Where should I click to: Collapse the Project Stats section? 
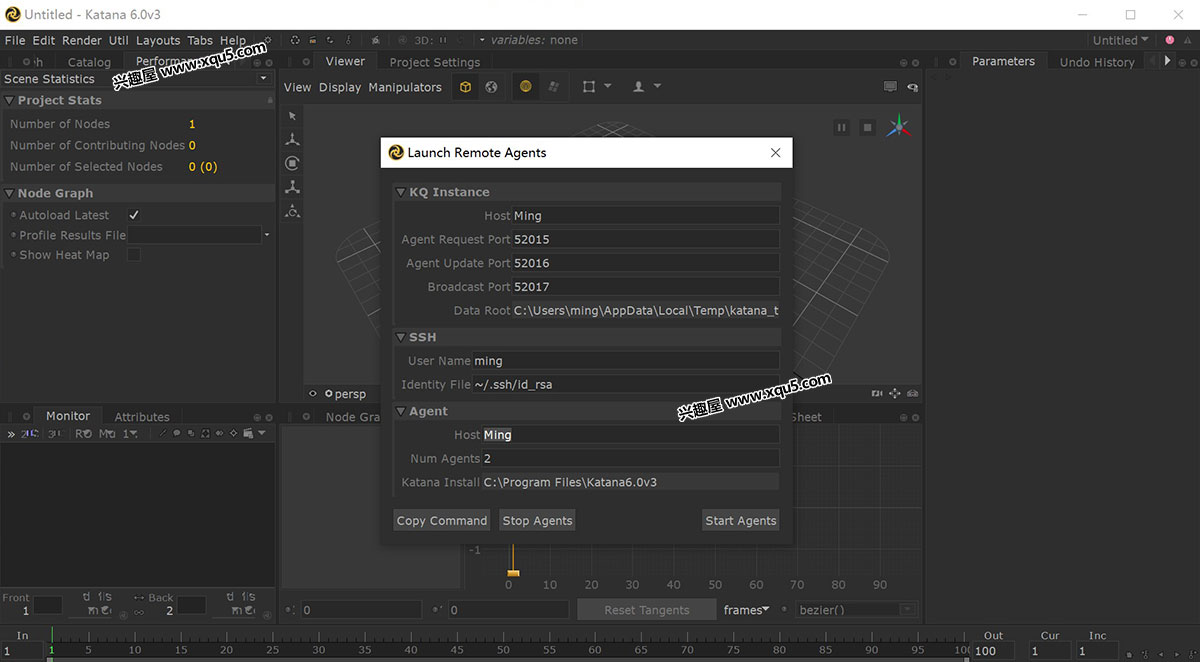[x=9, y=100]
